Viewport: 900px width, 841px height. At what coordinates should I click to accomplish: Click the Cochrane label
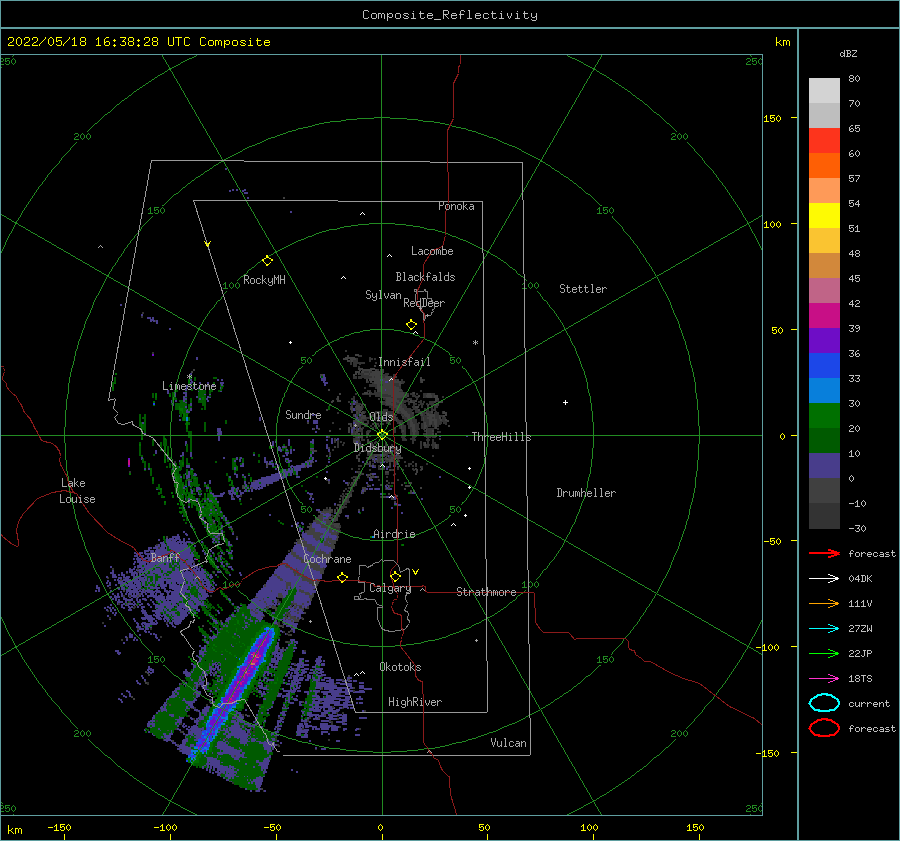point(327,559)
